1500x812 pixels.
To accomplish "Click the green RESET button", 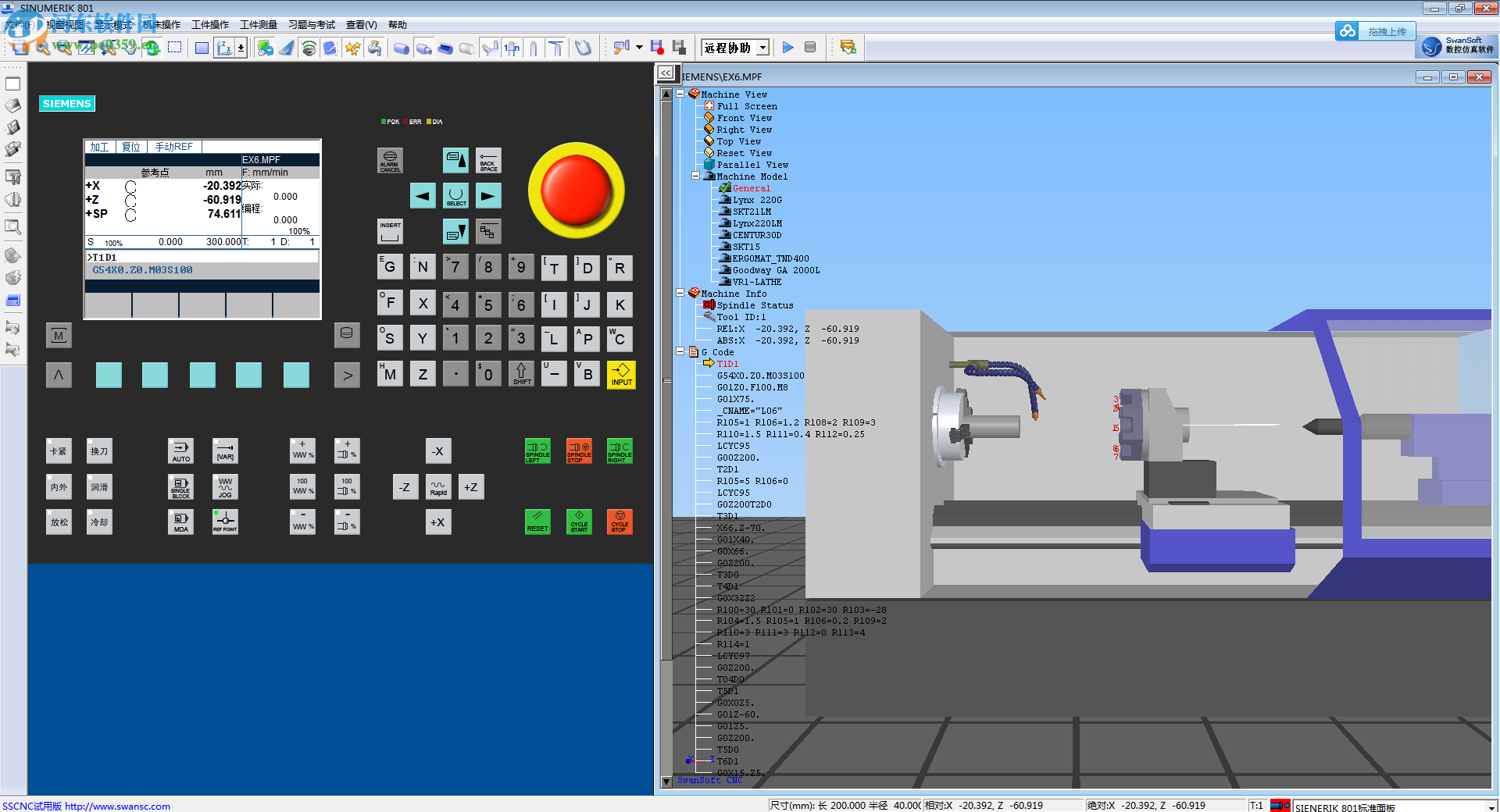I will [x=537, y=522].
